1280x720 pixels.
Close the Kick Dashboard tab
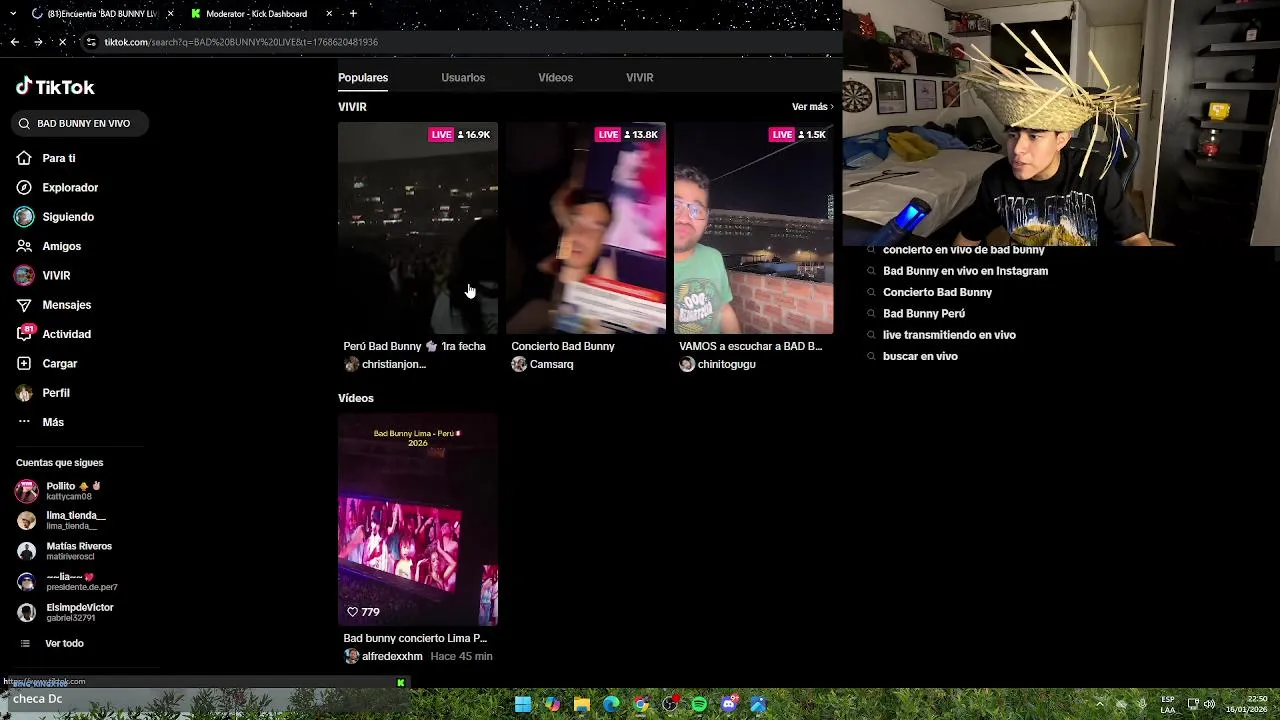coord(329,13)
